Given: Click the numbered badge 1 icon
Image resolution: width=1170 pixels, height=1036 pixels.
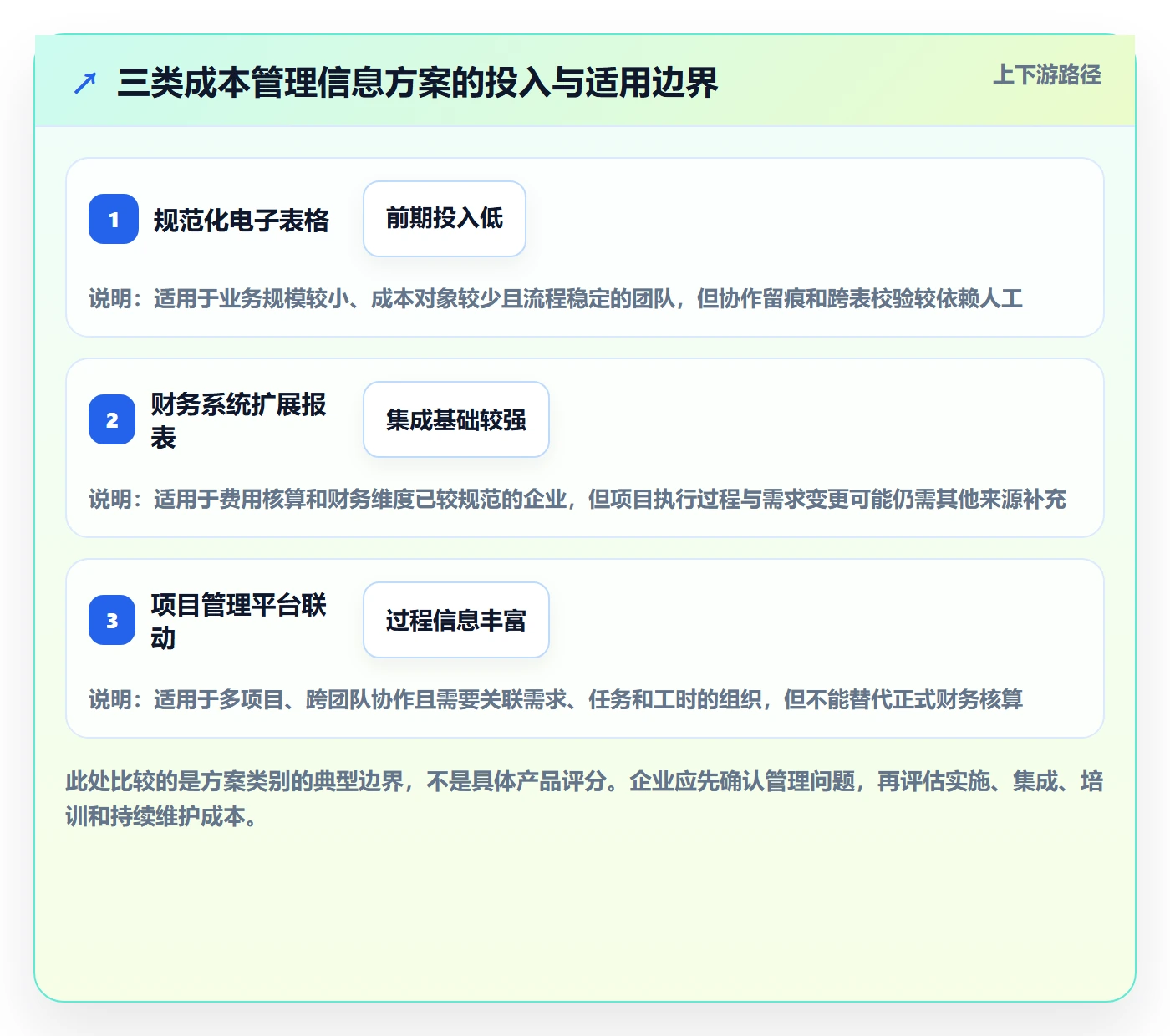Looking at the screenshot, I should click(114, 219).
